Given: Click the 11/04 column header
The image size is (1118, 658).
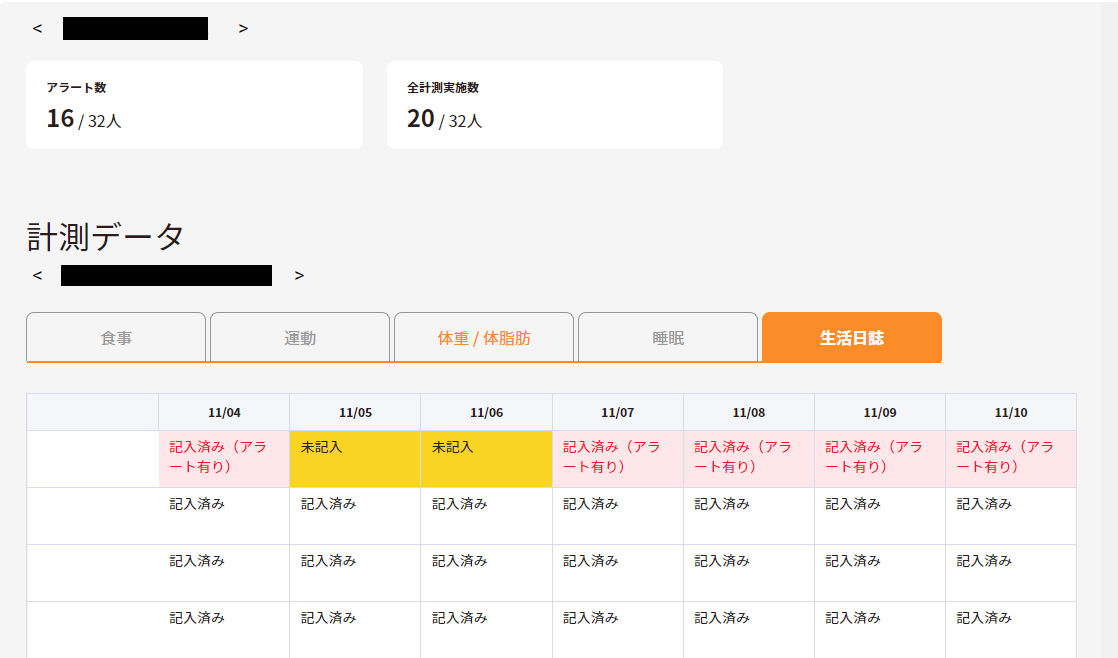Looking at the screenshot, I should tap(224, 412).
